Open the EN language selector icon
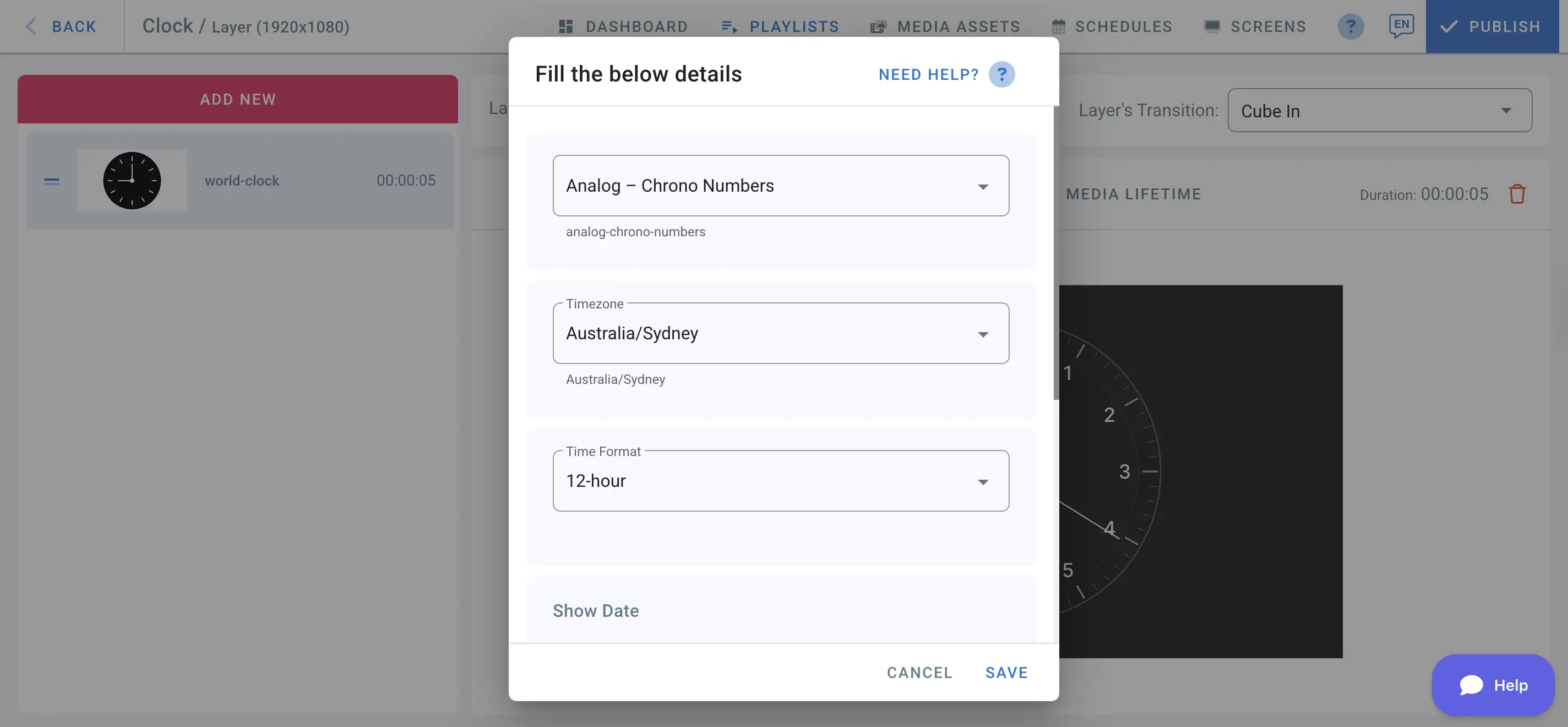This screenshot has height=727, width=1568. pos(1401,25)
